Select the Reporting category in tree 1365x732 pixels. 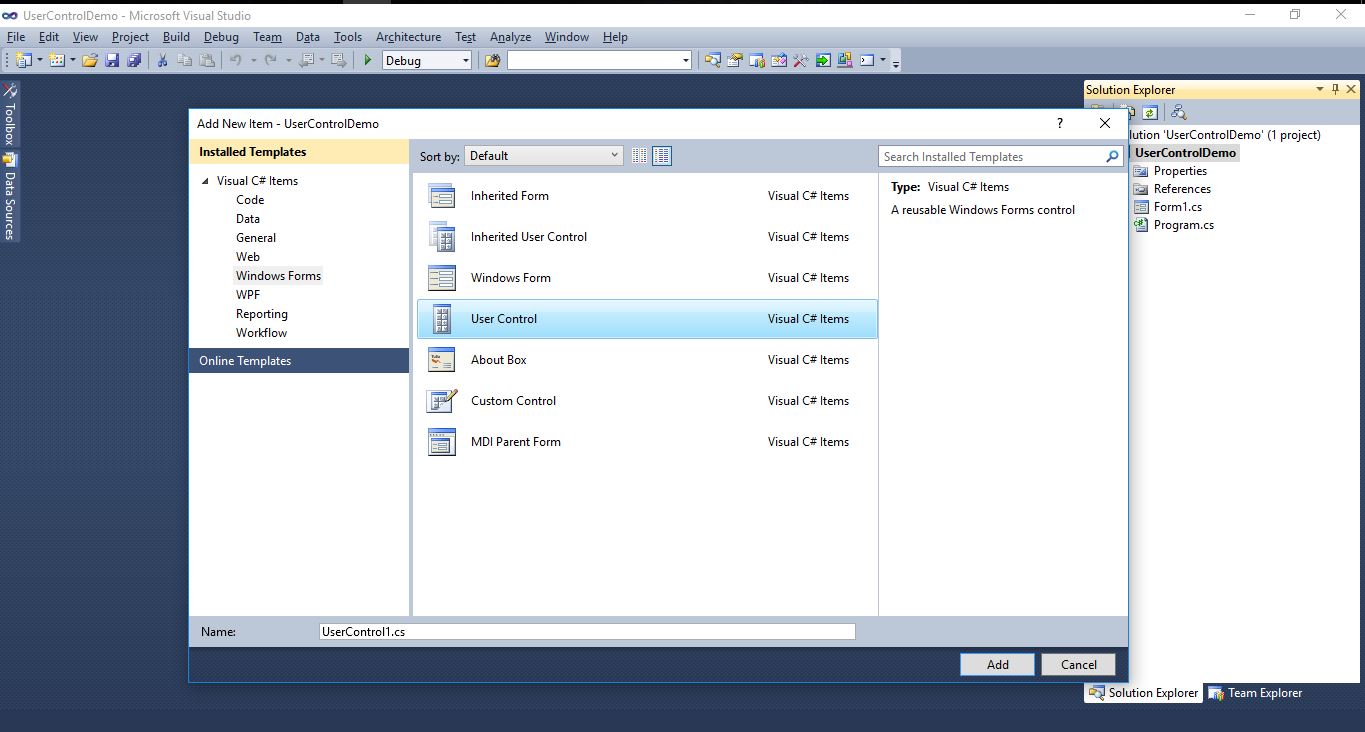pos(262,314)
